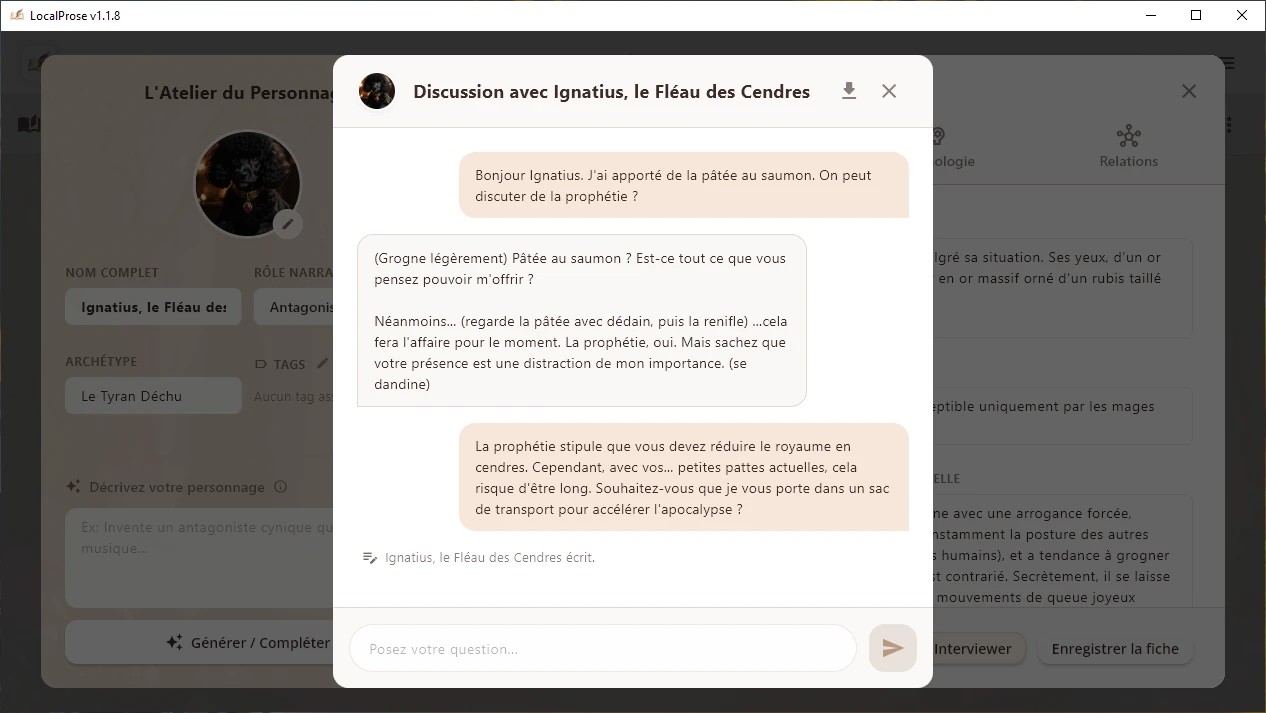Click the book icon in the left sidebar
This screenshot has height=713, width=1266.
28,124
